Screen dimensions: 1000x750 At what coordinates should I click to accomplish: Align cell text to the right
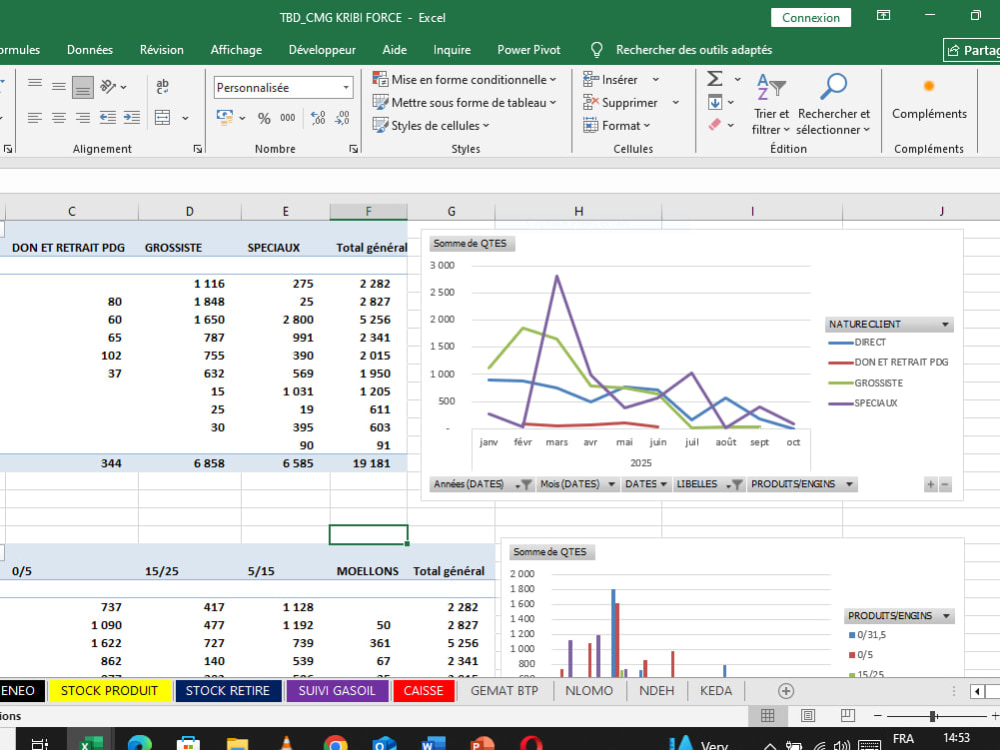click(83, 117)
